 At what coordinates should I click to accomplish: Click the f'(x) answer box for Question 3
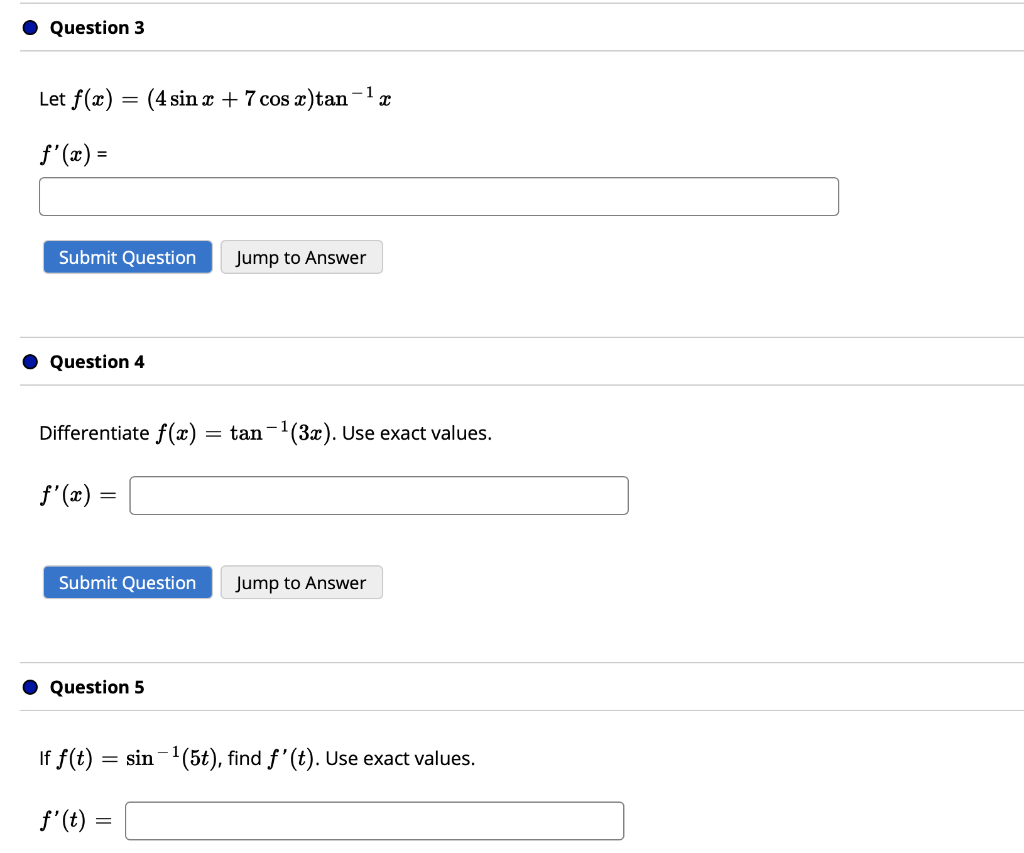click(438, 196)
